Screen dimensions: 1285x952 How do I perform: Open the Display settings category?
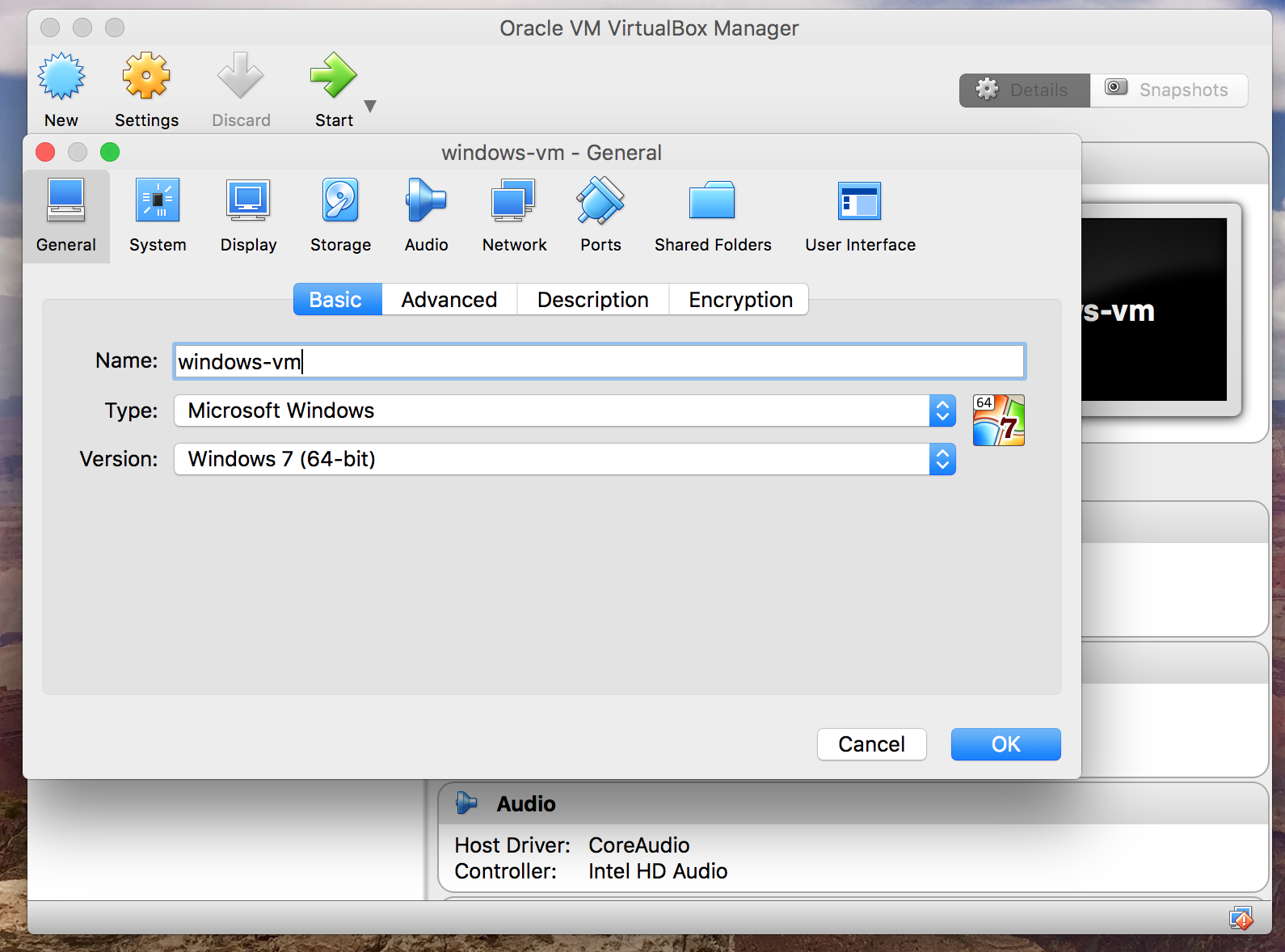[x=248, y=216]
